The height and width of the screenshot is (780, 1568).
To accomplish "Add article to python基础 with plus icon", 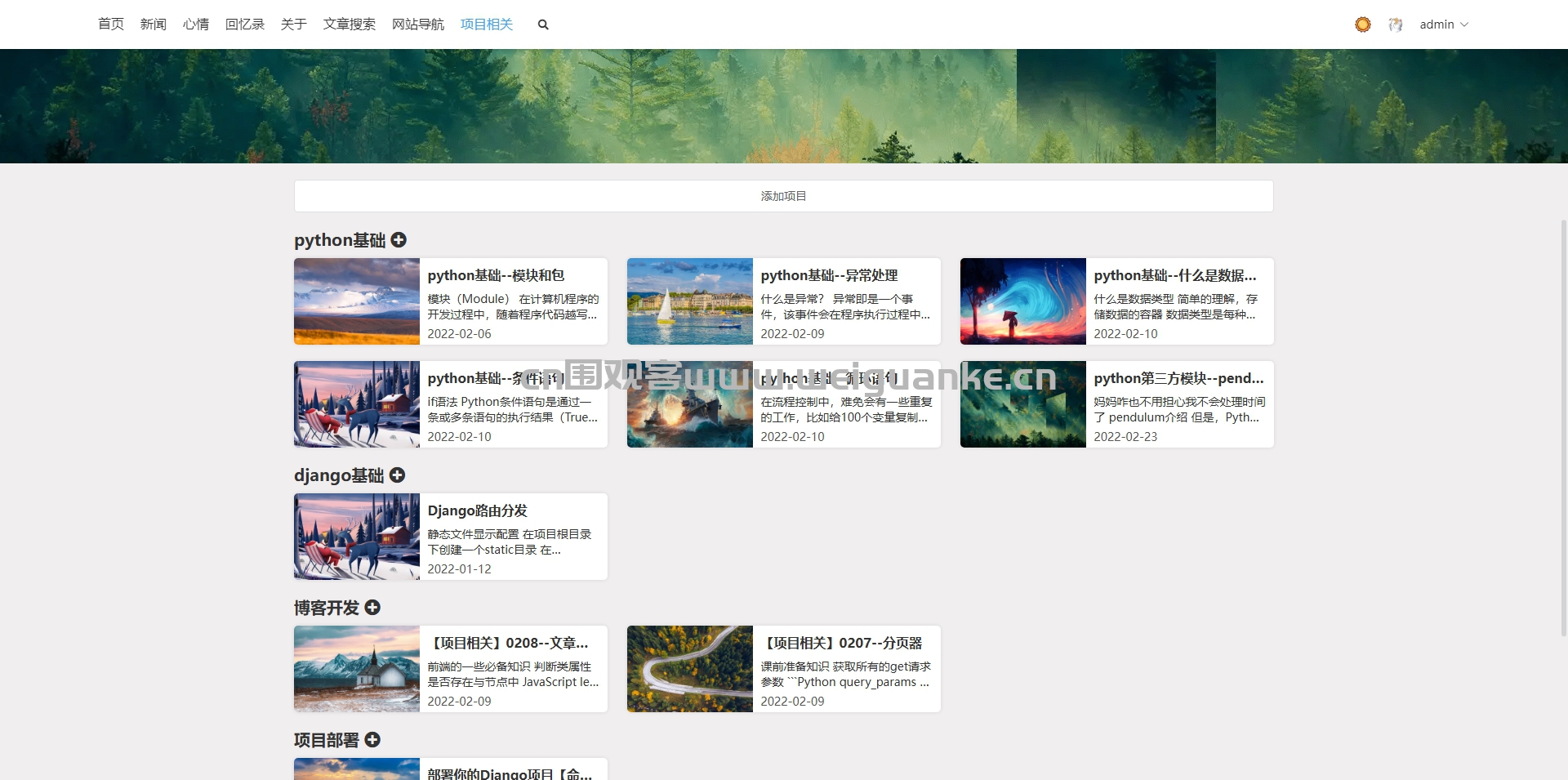I will 399,239.
